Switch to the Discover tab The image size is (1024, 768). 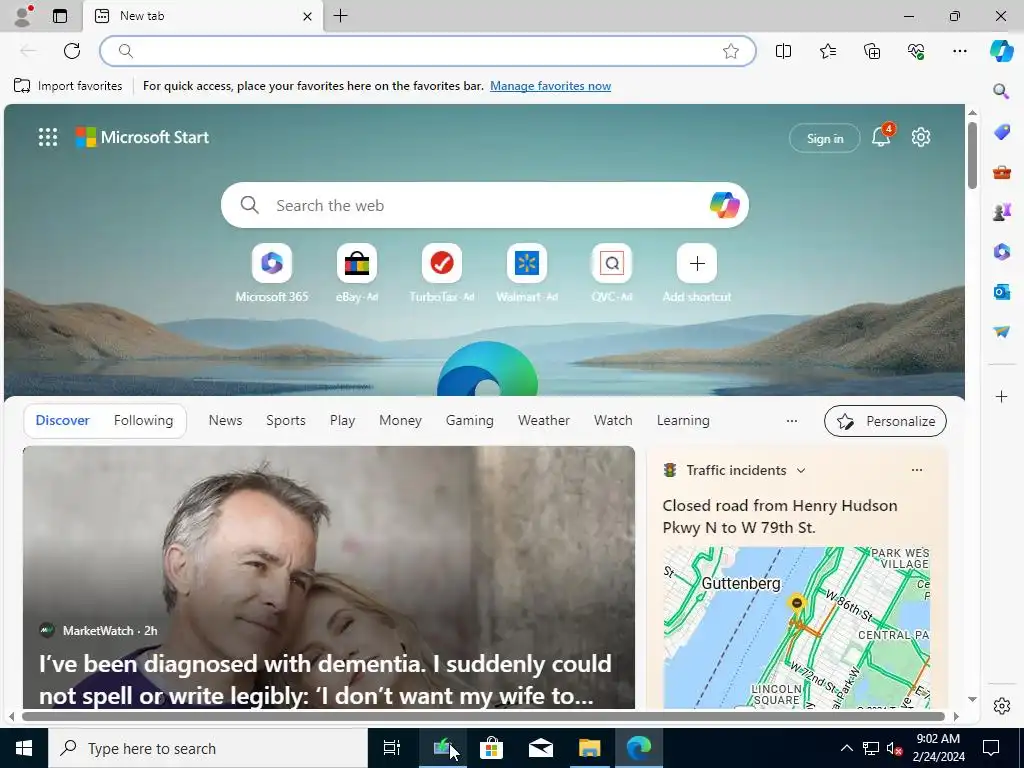(x=63, y=421)
